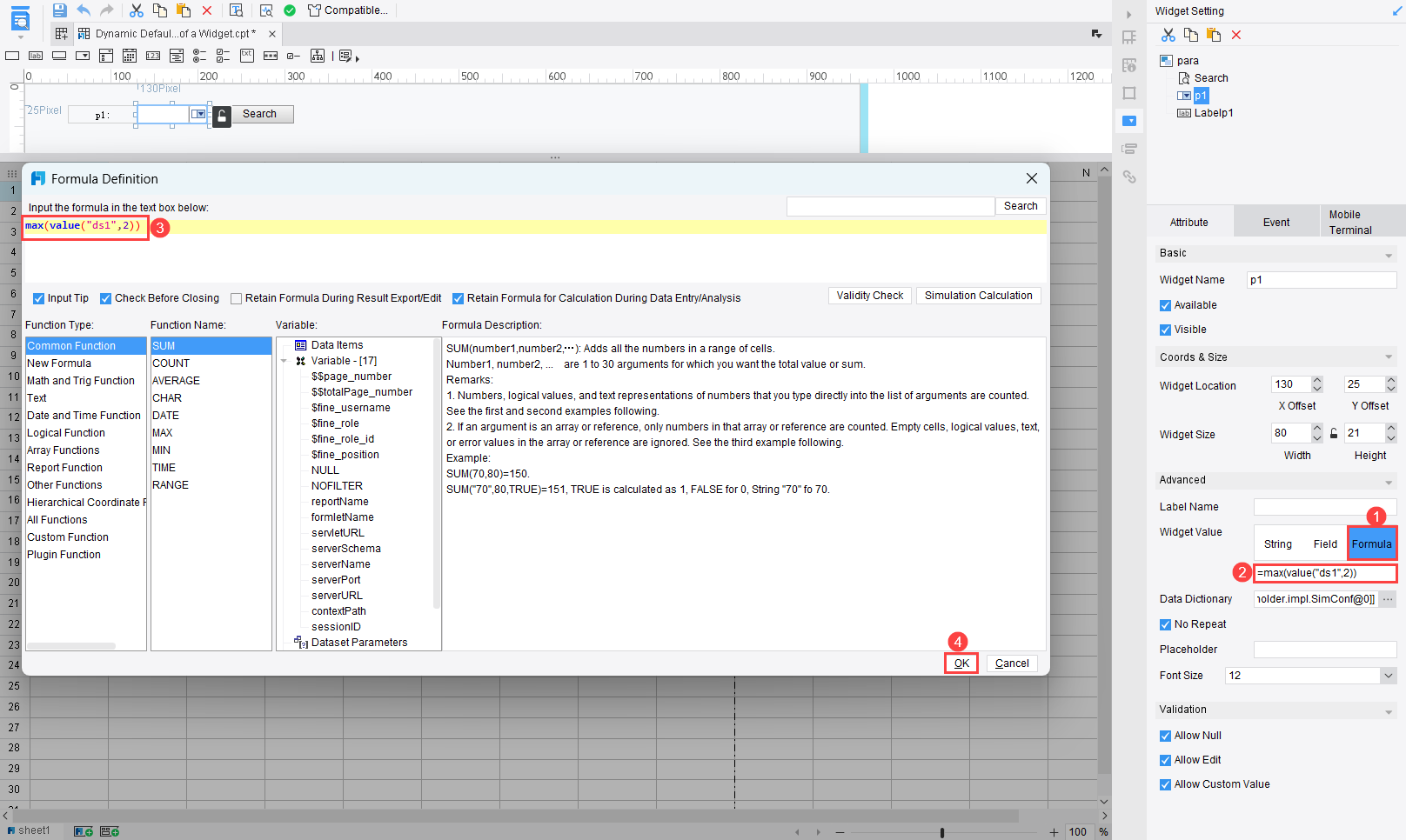Open the hyperlink chain icon in the right sidebar
The height and width of the screenshot is (840, 1406).
click(x=1129, y=177)
